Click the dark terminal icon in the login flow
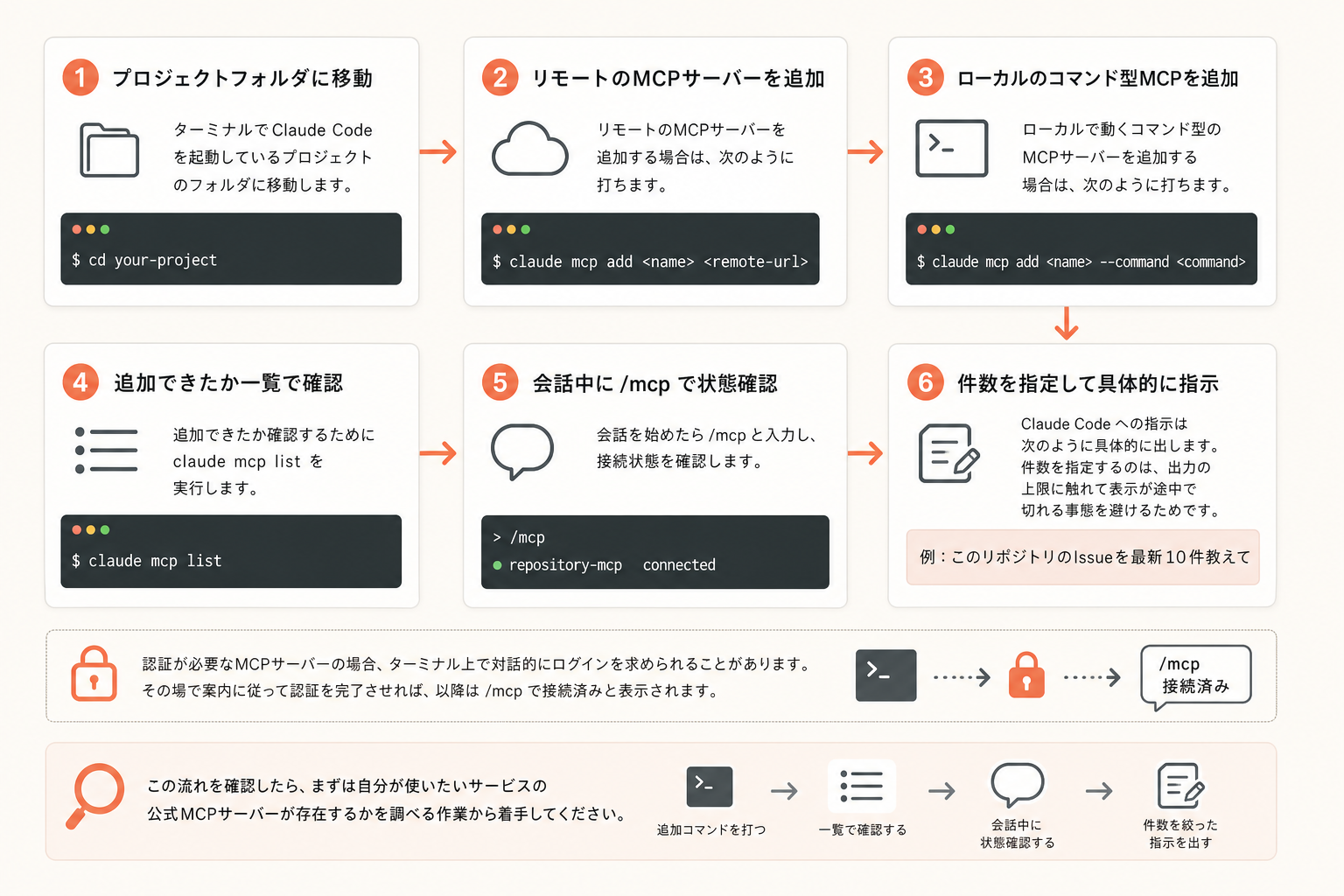The height and width of the screenshot is (896, 1344). [885, 675]
